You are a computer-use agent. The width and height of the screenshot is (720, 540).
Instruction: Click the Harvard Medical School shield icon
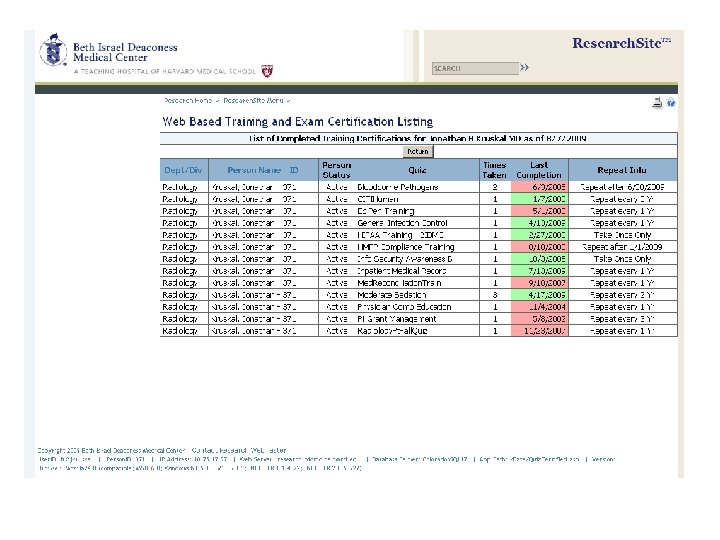pos(267,71)
